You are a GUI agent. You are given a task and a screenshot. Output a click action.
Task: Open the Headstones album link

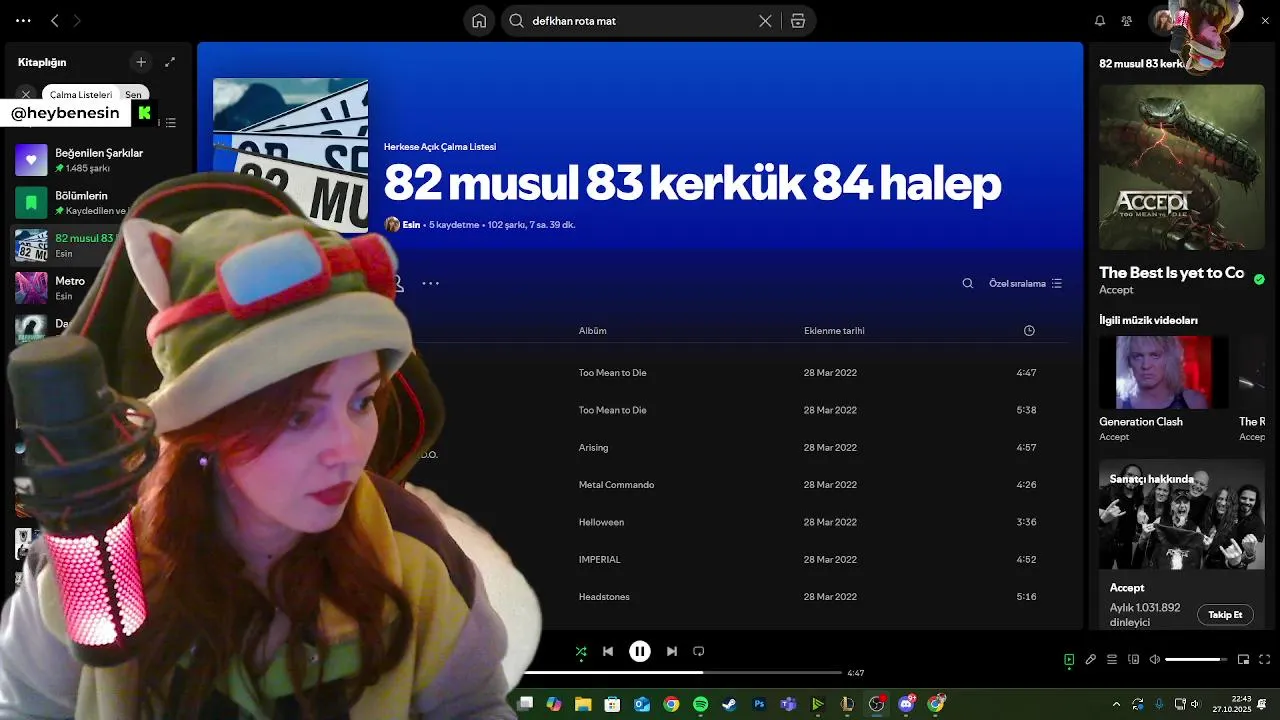click(604, 597)
